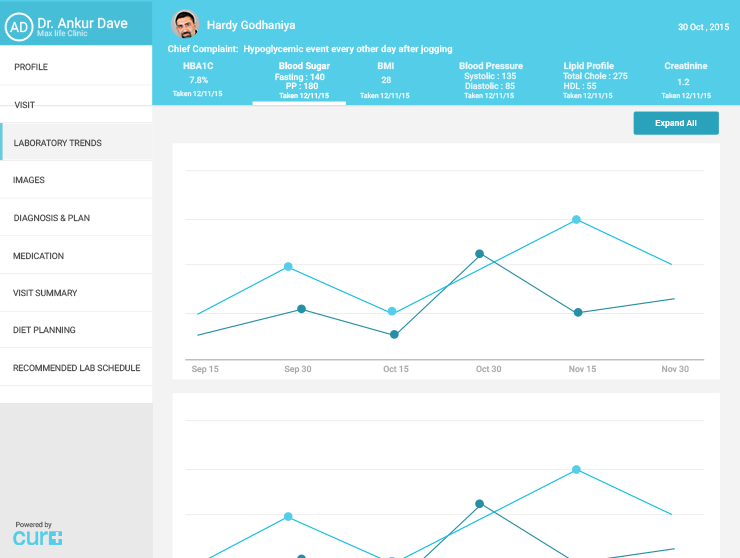Open DIET PLANNING
This screenshot has height=558, width=740.
[x=76, y=330]
